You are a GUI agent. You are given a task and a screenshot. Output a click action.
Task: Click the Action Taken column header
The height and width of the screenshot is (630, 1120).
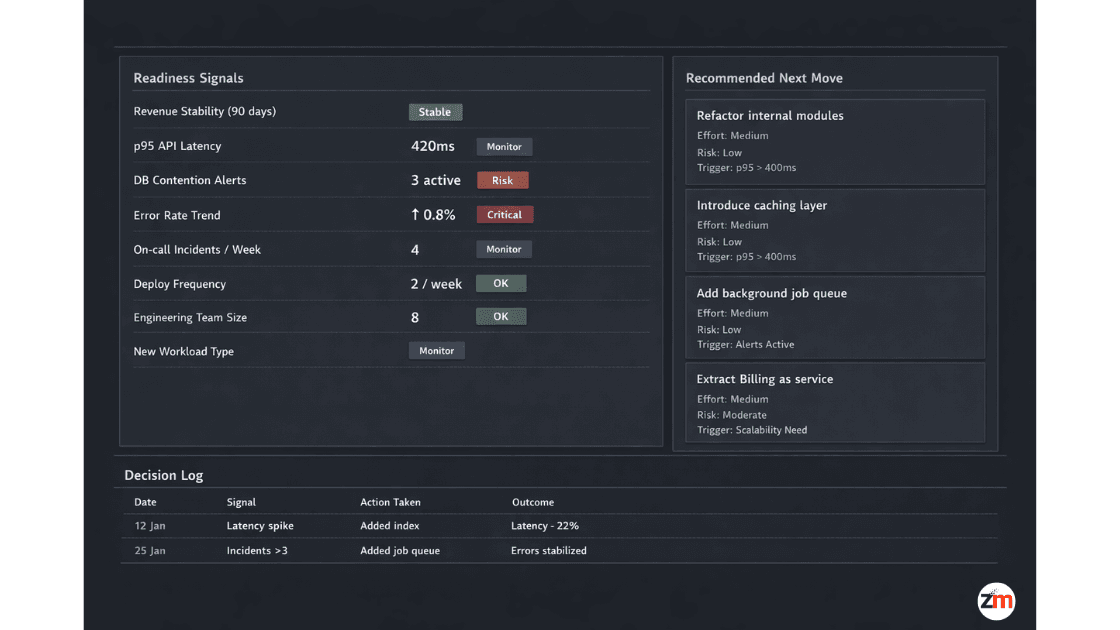pyautogui.click(x=390, y=502)
